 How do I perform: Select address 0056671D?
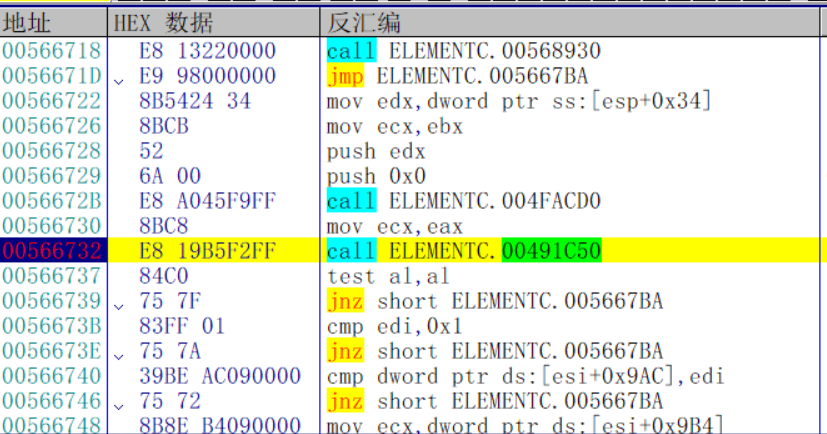52,76
